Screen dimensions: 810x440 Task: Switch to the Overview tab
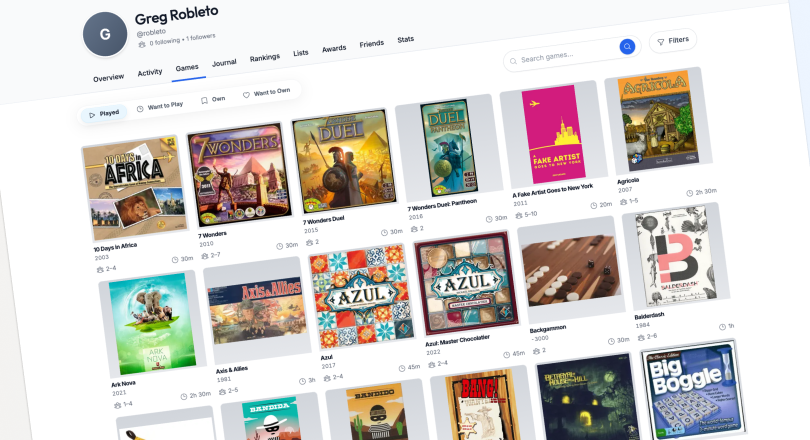pyautogui.click(x=108, y=78)
